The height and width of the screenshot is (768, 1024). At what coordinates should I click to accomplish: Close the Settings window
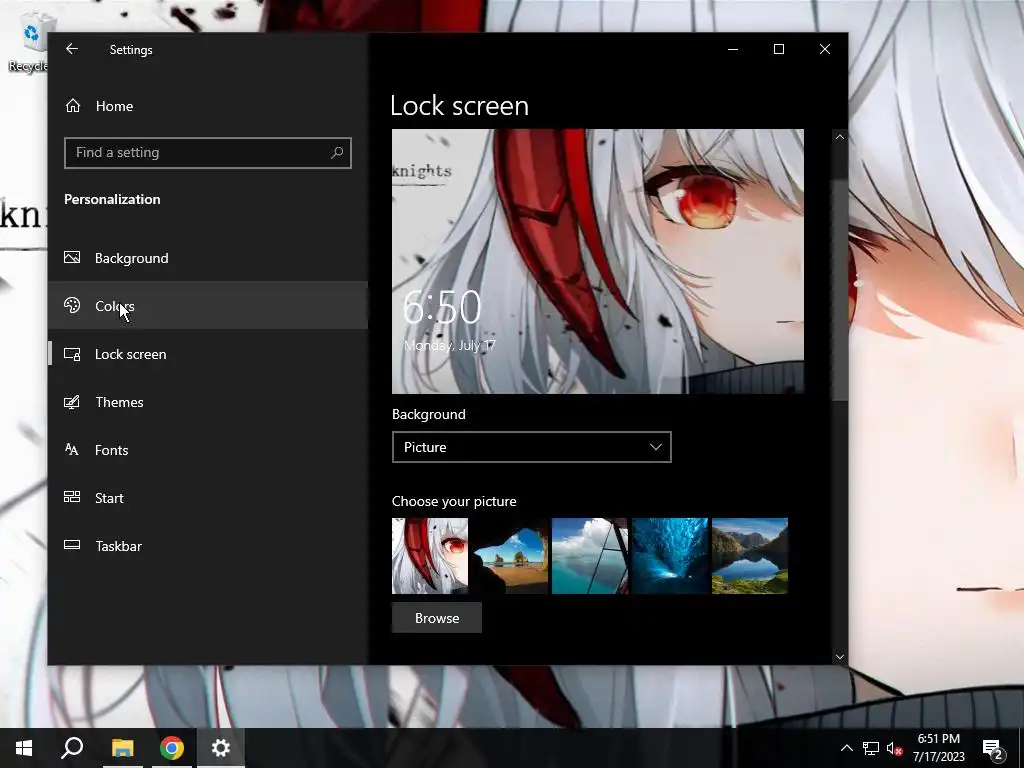pos(825,49)
